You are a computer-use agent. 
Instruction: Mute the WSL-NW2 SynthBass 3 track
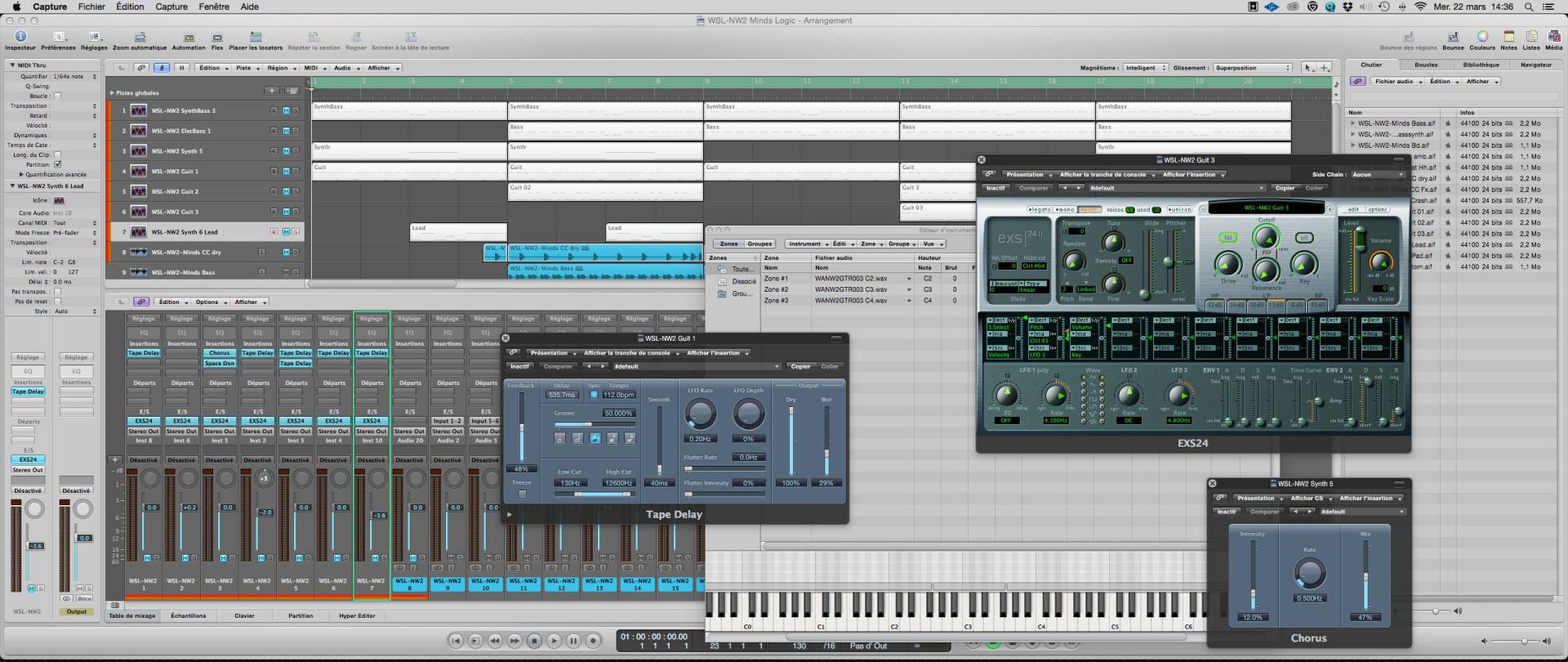coord(286,110)
